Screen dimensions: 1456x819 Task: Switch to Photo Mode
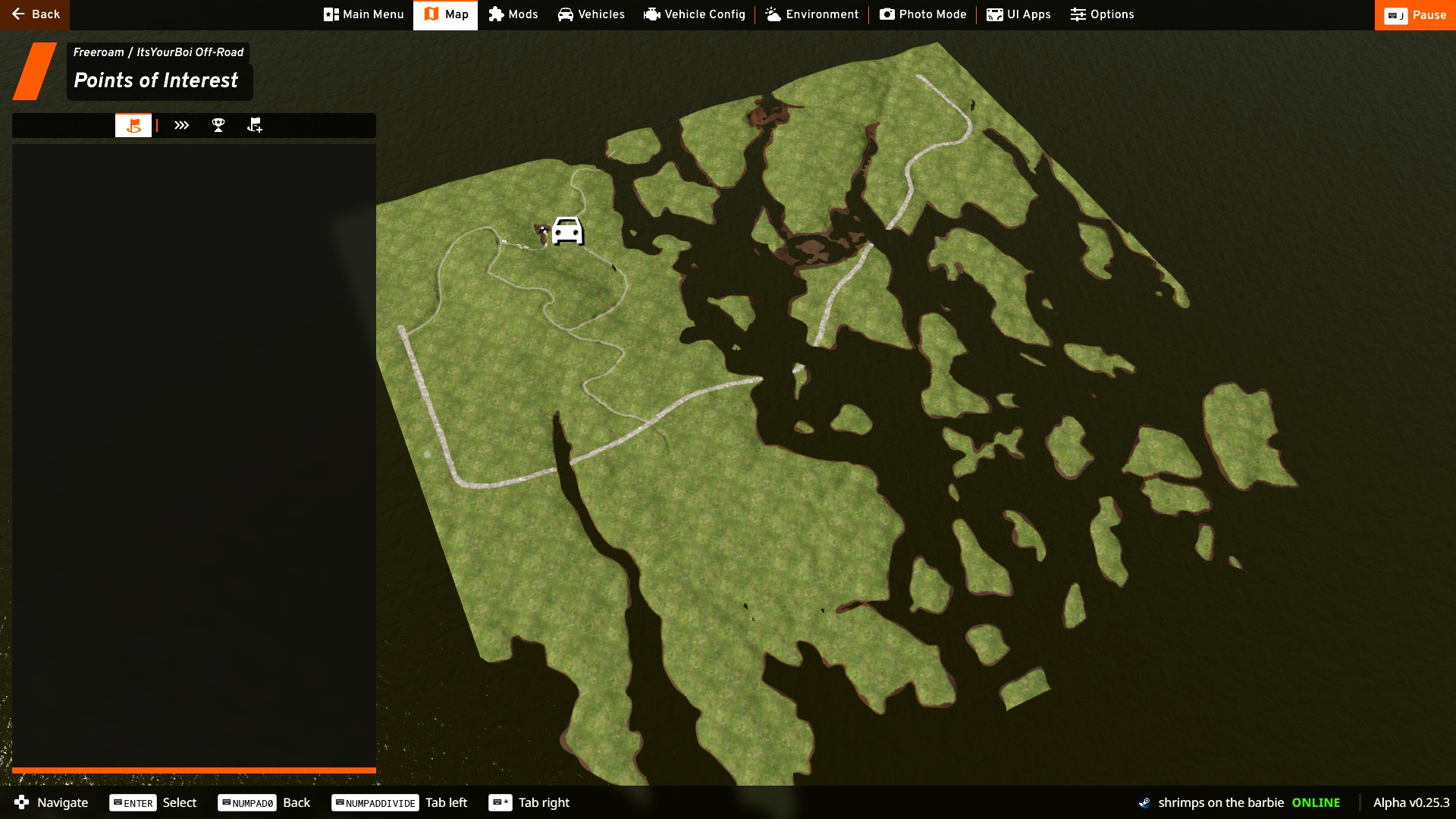pyautogui.click(x=923, y=14)
